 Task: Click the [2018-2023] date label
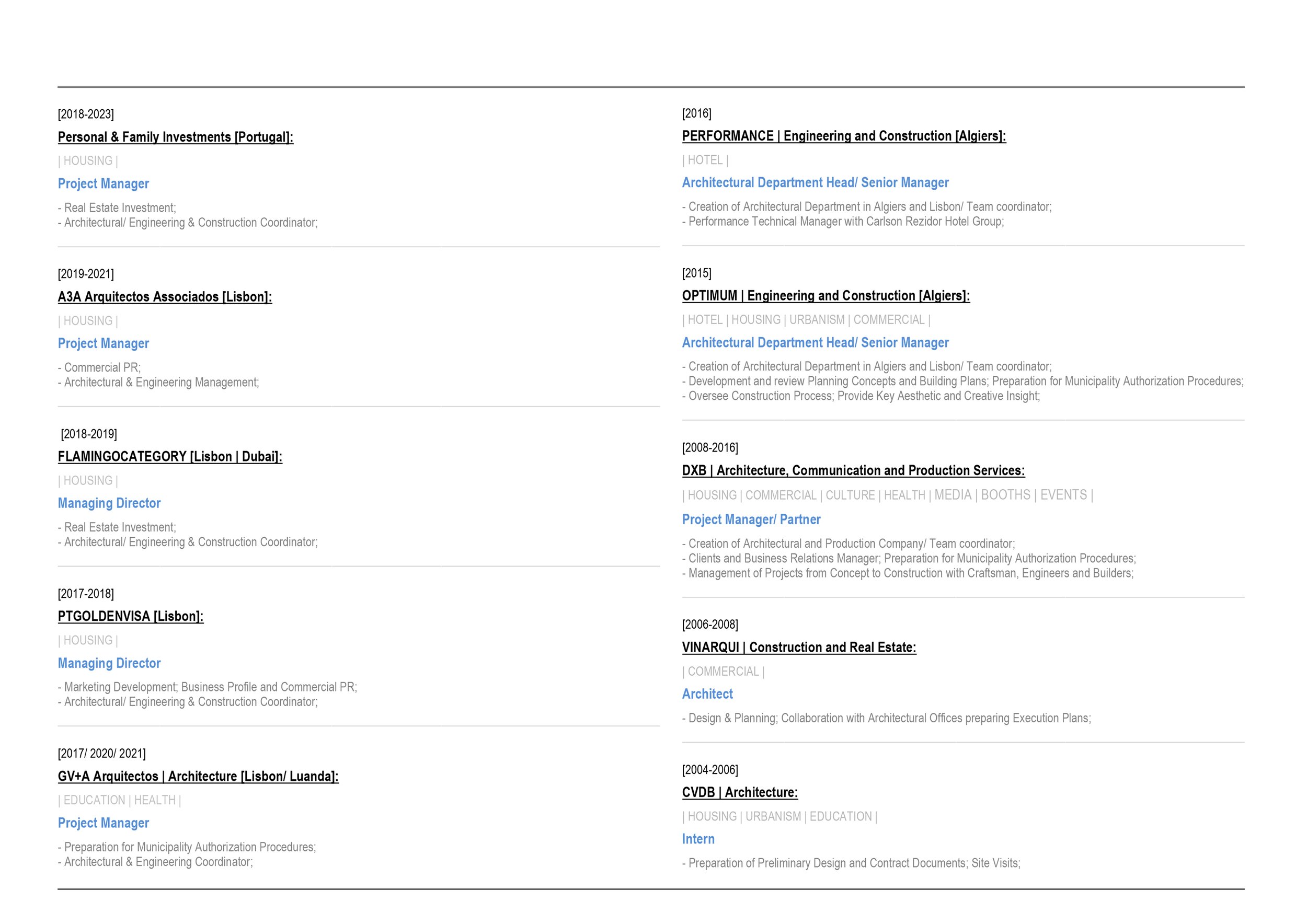(x=85, y=114)
